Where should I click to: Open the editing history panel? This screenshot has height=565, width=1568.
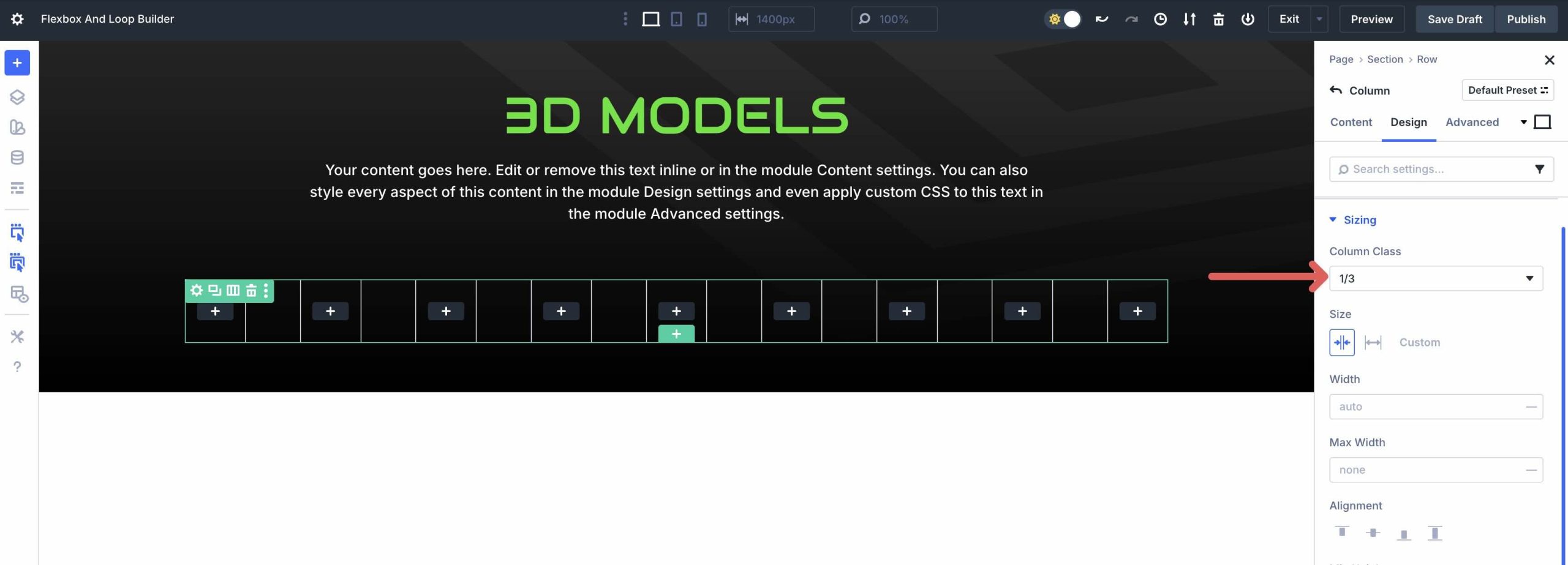(x=1159, y=19)
